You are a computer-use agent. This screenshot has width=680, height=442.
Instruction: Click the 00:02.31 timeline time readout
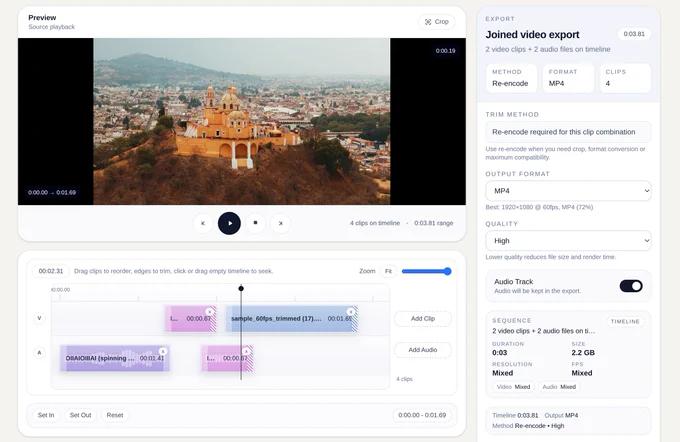tap(51, 271)
